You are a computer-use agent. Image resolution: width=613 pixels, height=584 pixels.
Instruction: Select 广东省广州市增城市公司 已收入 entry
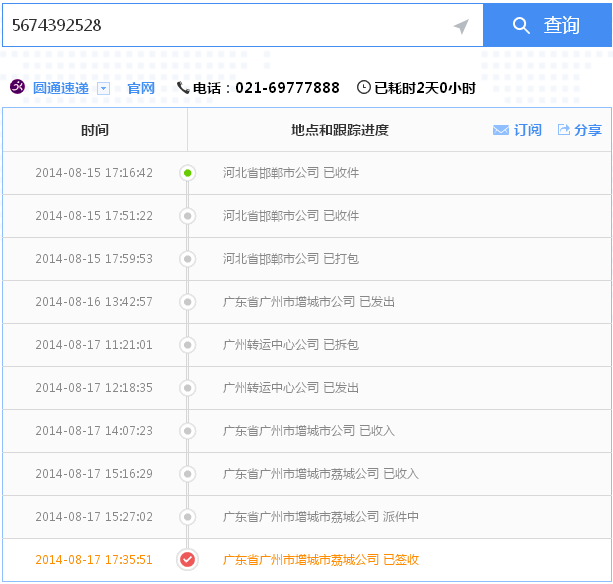(309, 431)
